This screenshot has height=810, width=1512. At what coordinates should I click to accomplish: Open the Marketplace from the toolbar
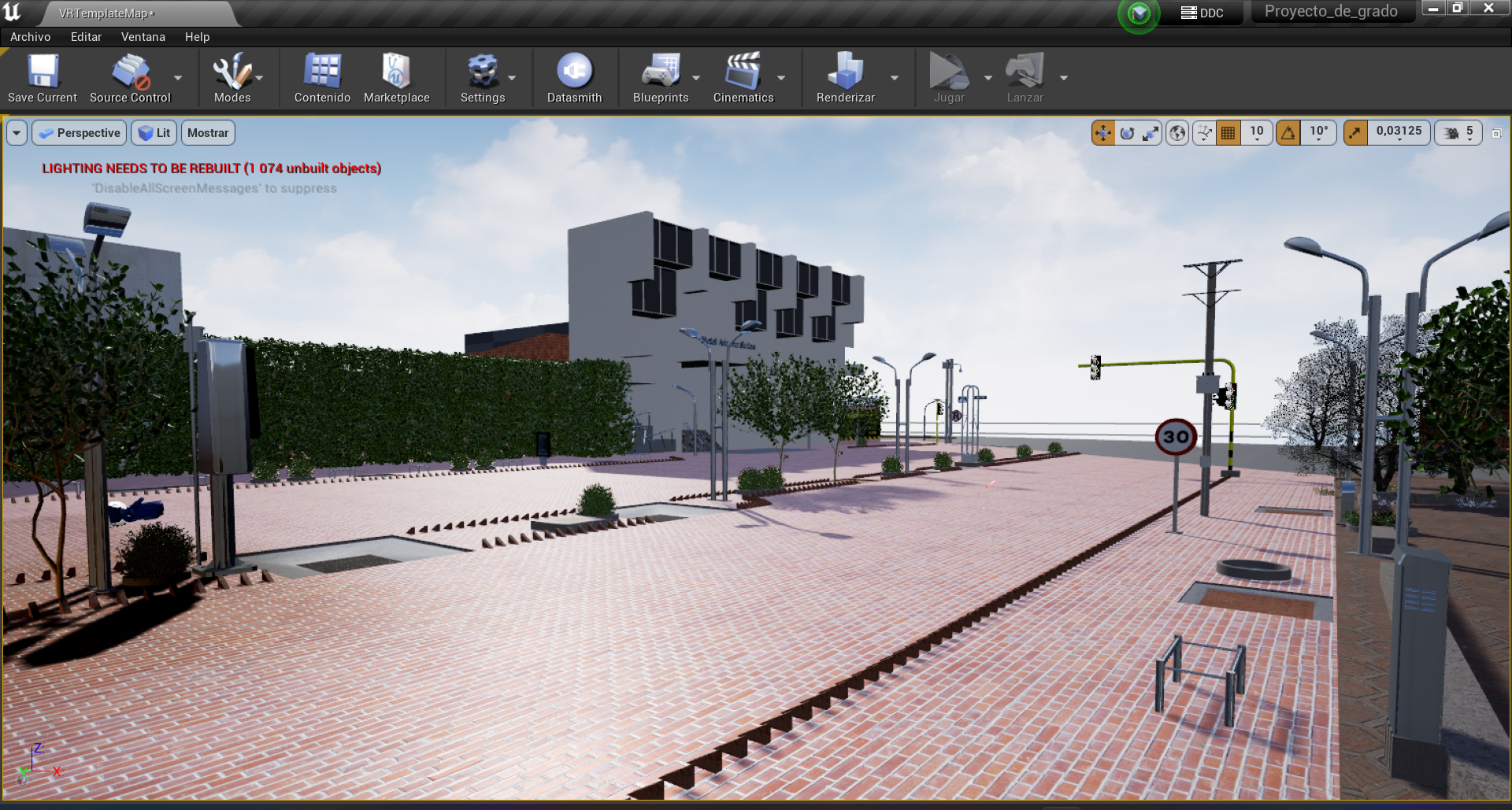396,78
